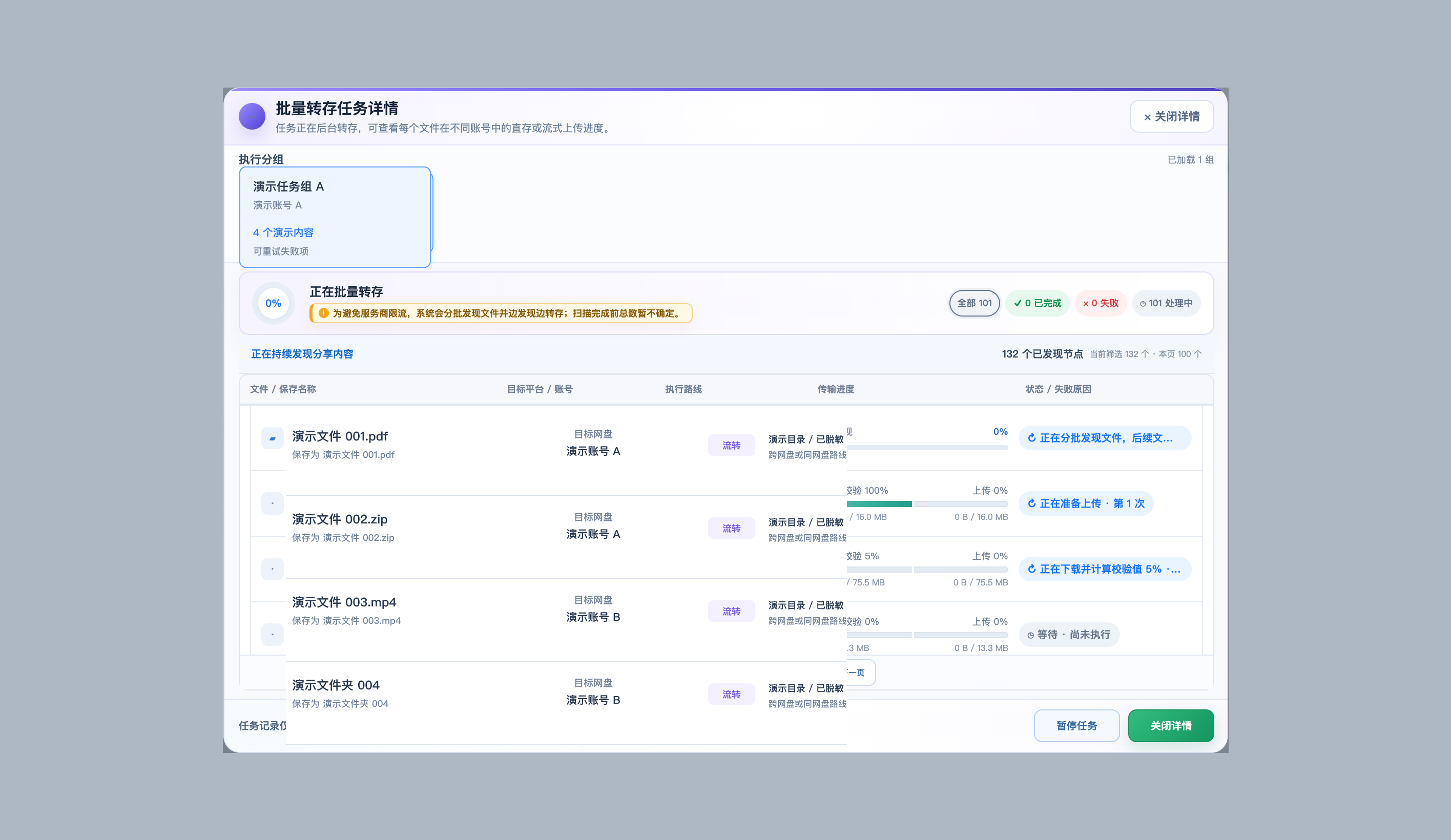
Task: Click the dialog title 批量转存任务详情
Action: [337, 108]
